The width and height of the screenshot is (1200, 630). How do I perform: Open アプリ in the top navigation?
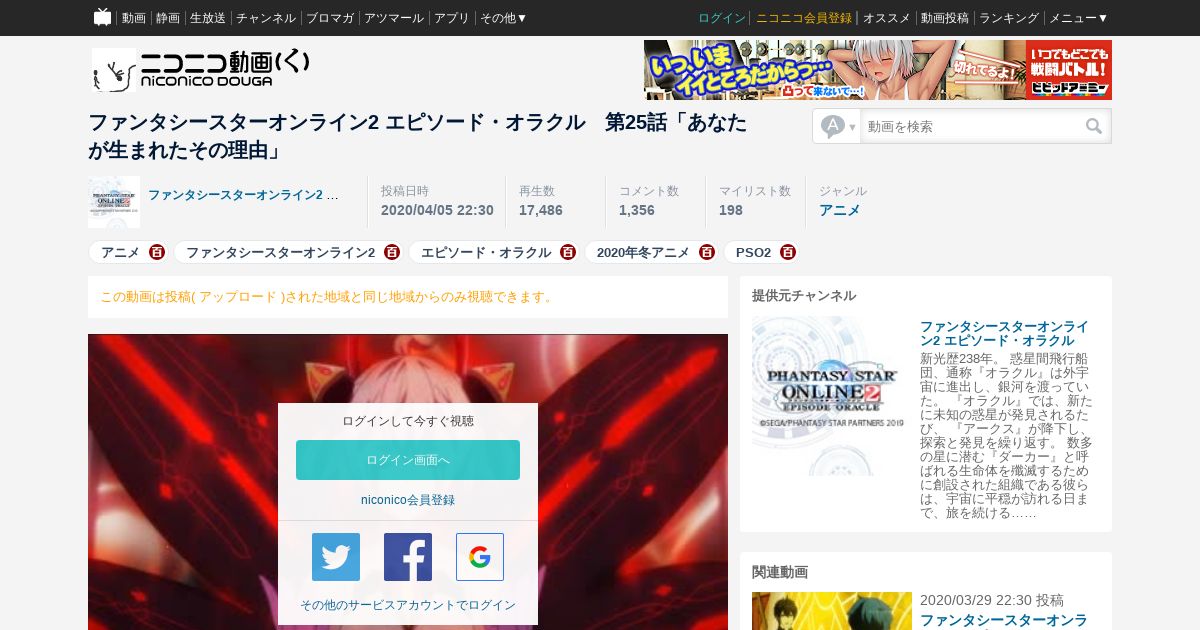pos(452,18)
